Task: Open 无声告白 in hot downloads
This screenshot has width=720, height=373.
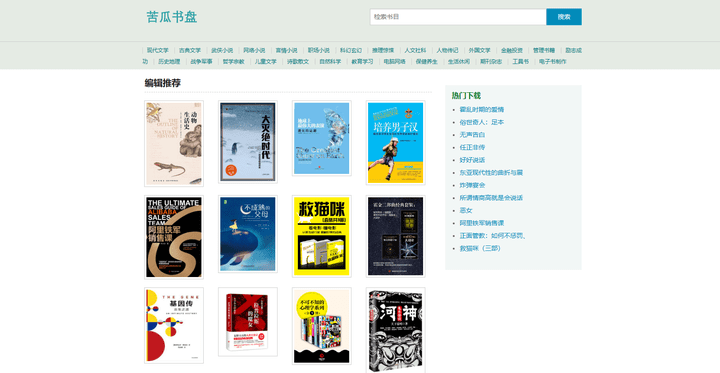Action: [472, 135]
